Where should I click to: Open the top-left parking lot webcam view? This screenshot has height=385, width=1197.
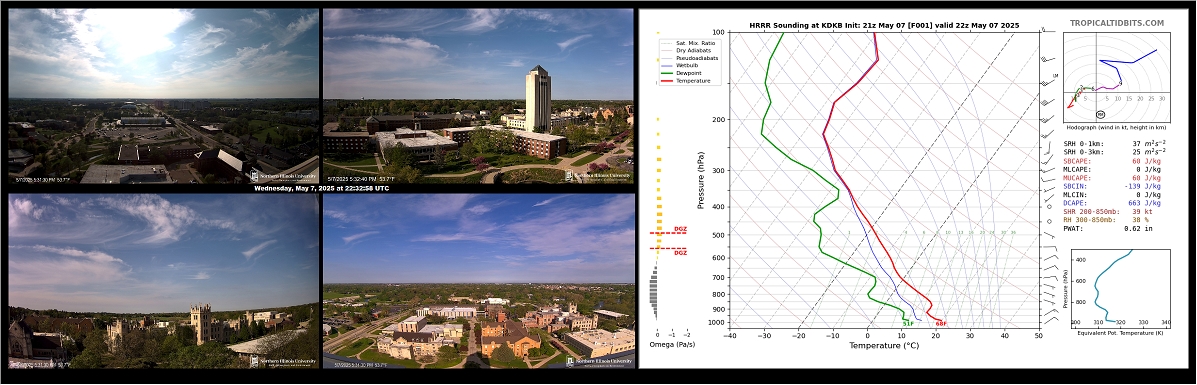(163, 96)
